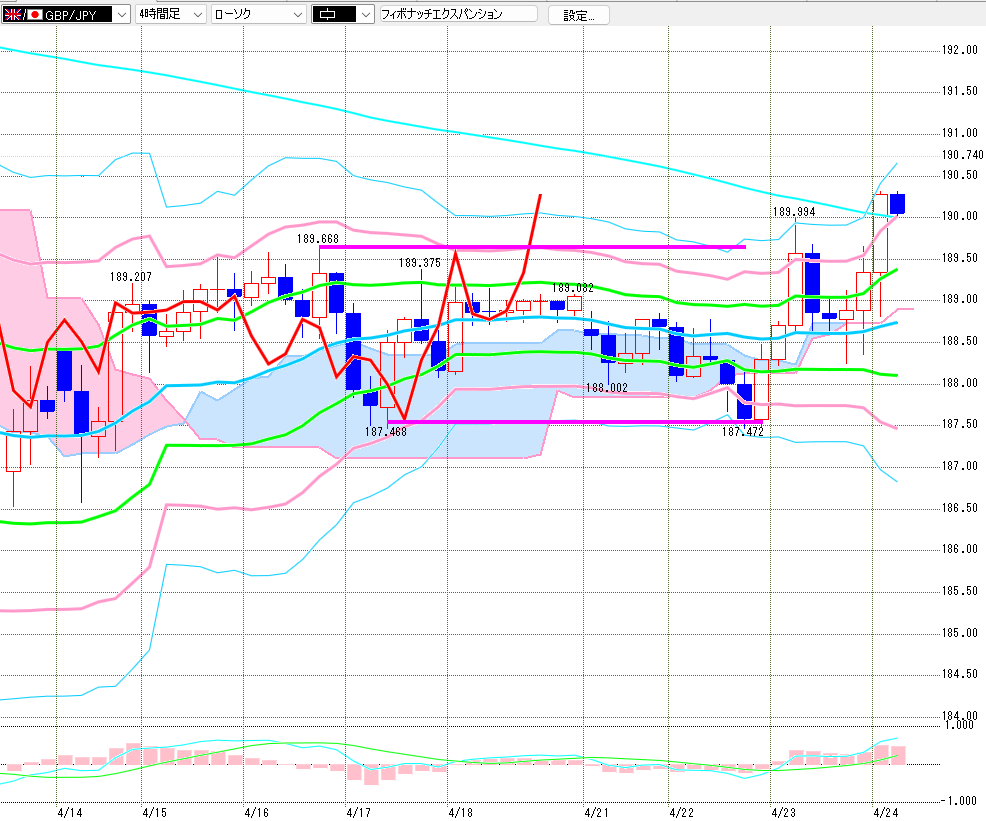Select the 189.994 price label

(x=794, y=212)
